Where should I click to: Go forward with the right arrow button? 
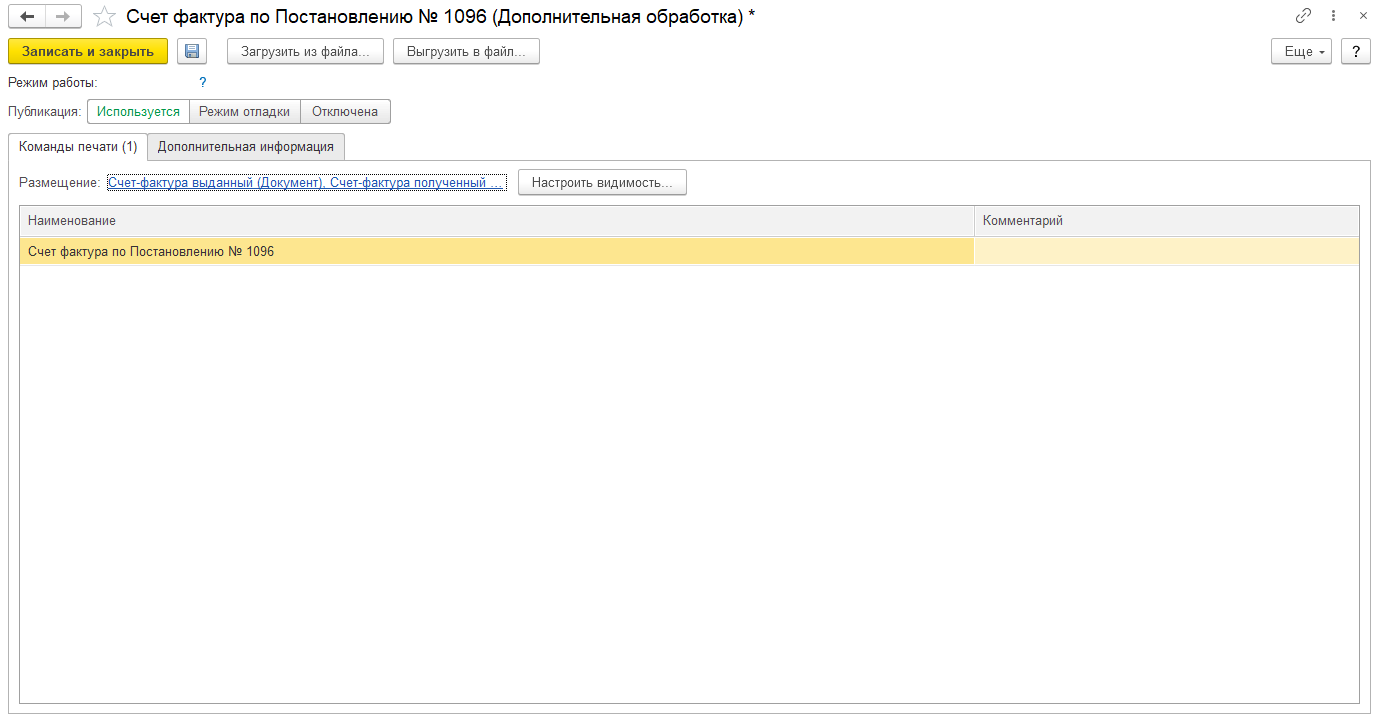pyautogui.click(x=62, y=16)
